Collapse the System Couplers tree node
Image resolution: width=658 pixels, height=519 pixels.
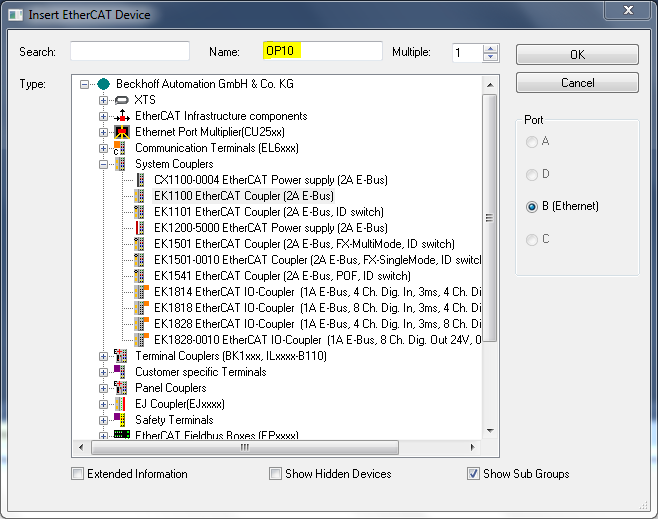103,164
